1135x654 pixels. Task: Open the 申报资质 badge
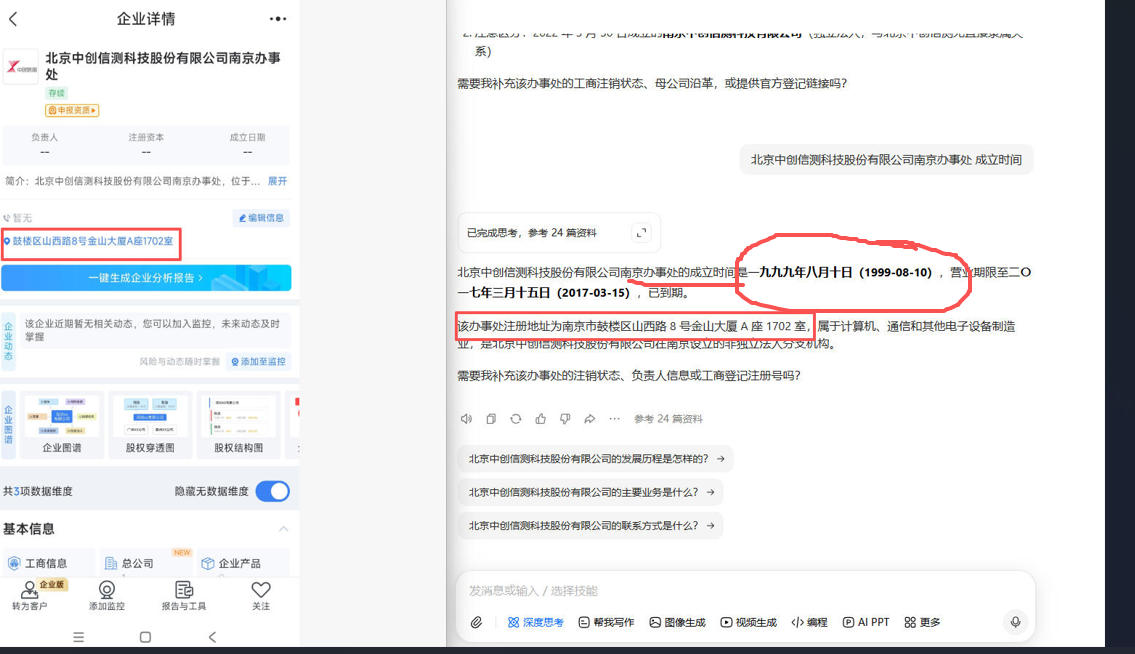pyautogui.click(x=72, y=110)
